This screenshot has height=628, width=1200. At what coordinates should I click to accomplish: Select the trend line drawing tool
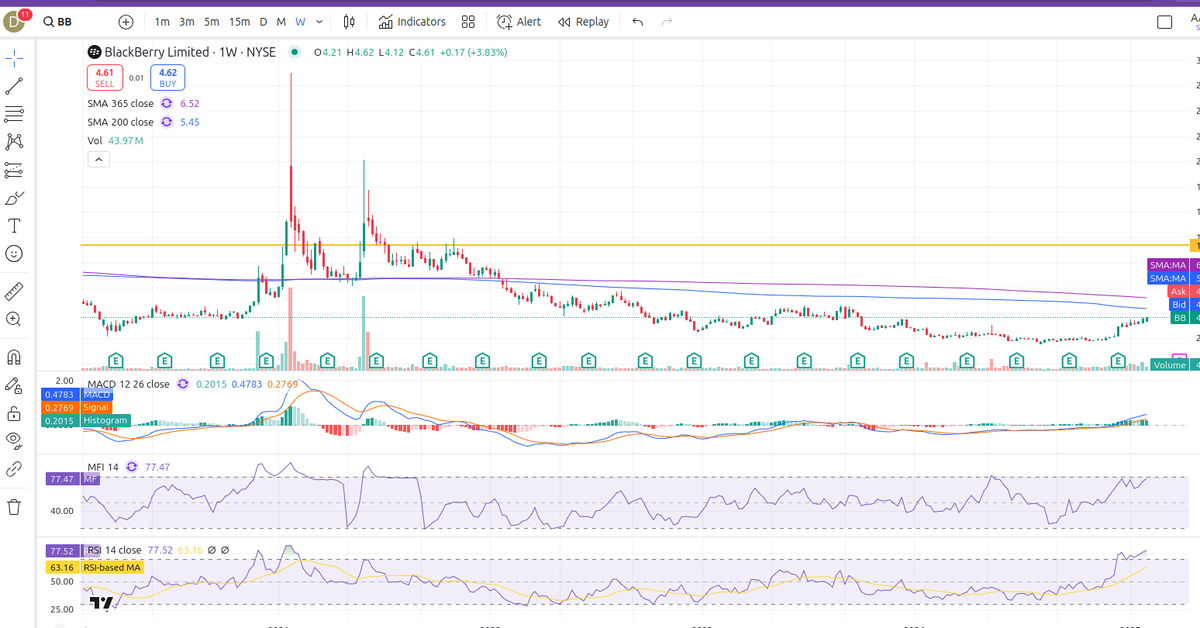pos(14,86)
